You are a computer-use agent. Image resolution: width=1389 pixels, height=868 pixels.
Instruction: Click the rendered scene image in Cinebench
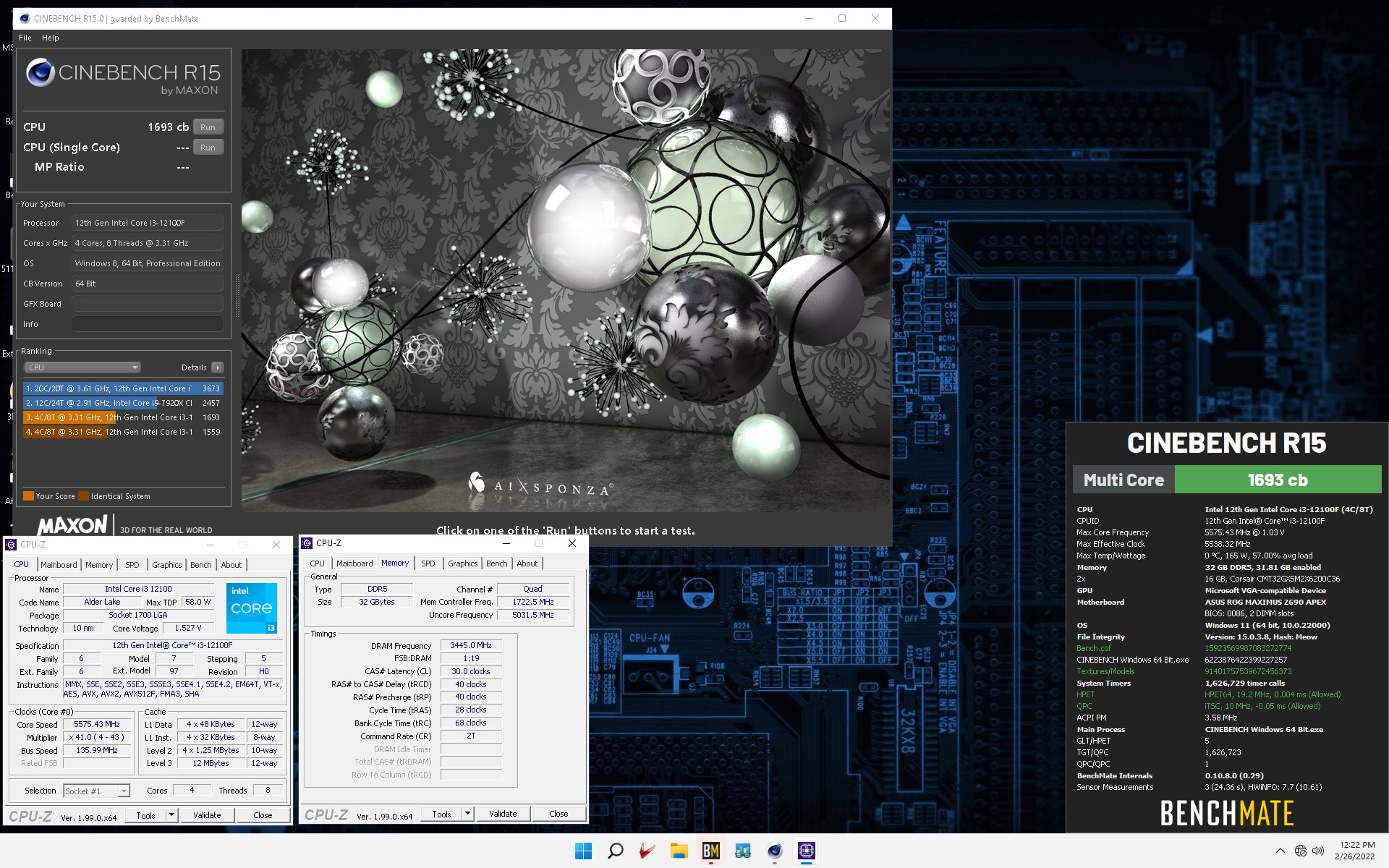click(565, 281)
